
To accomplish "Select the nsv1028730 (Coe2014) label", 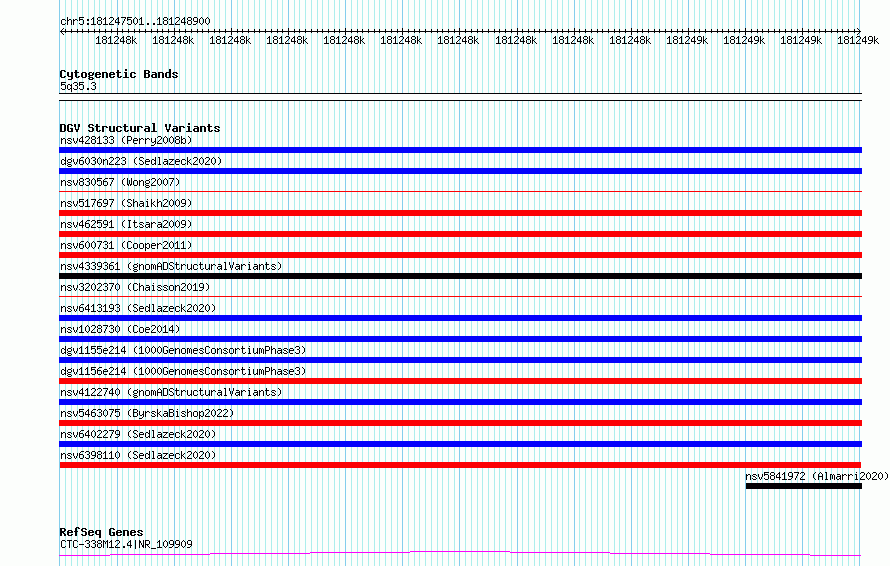I will point(120,329).
